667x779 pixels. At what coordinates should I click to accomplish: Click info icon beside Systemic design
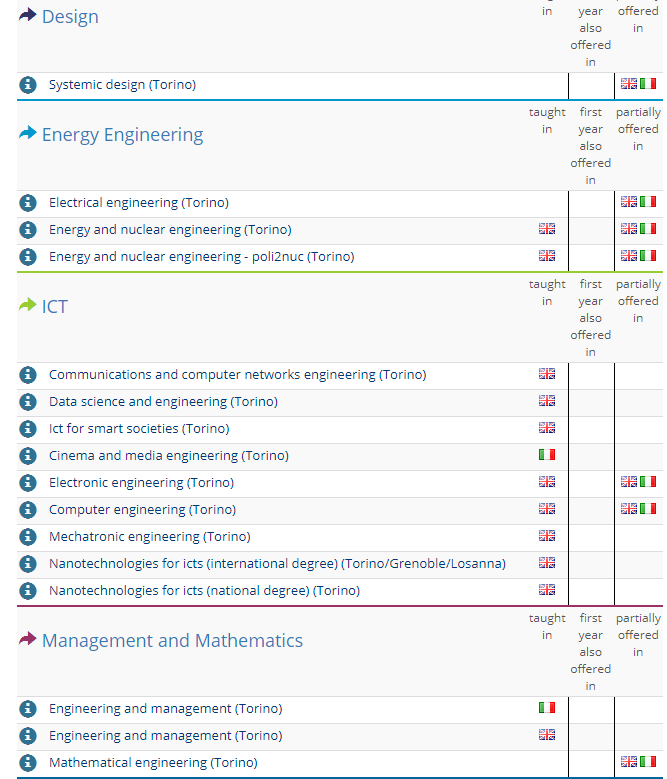28,85
